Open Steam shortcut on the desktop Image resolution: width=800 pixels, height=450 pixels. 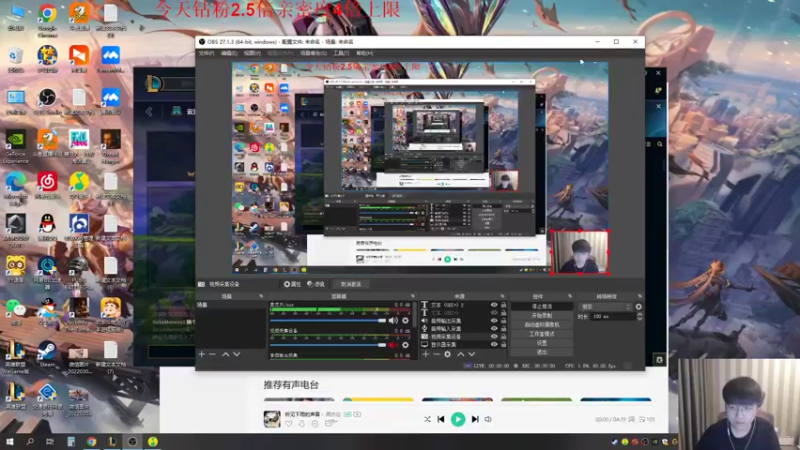pos(47,354)
